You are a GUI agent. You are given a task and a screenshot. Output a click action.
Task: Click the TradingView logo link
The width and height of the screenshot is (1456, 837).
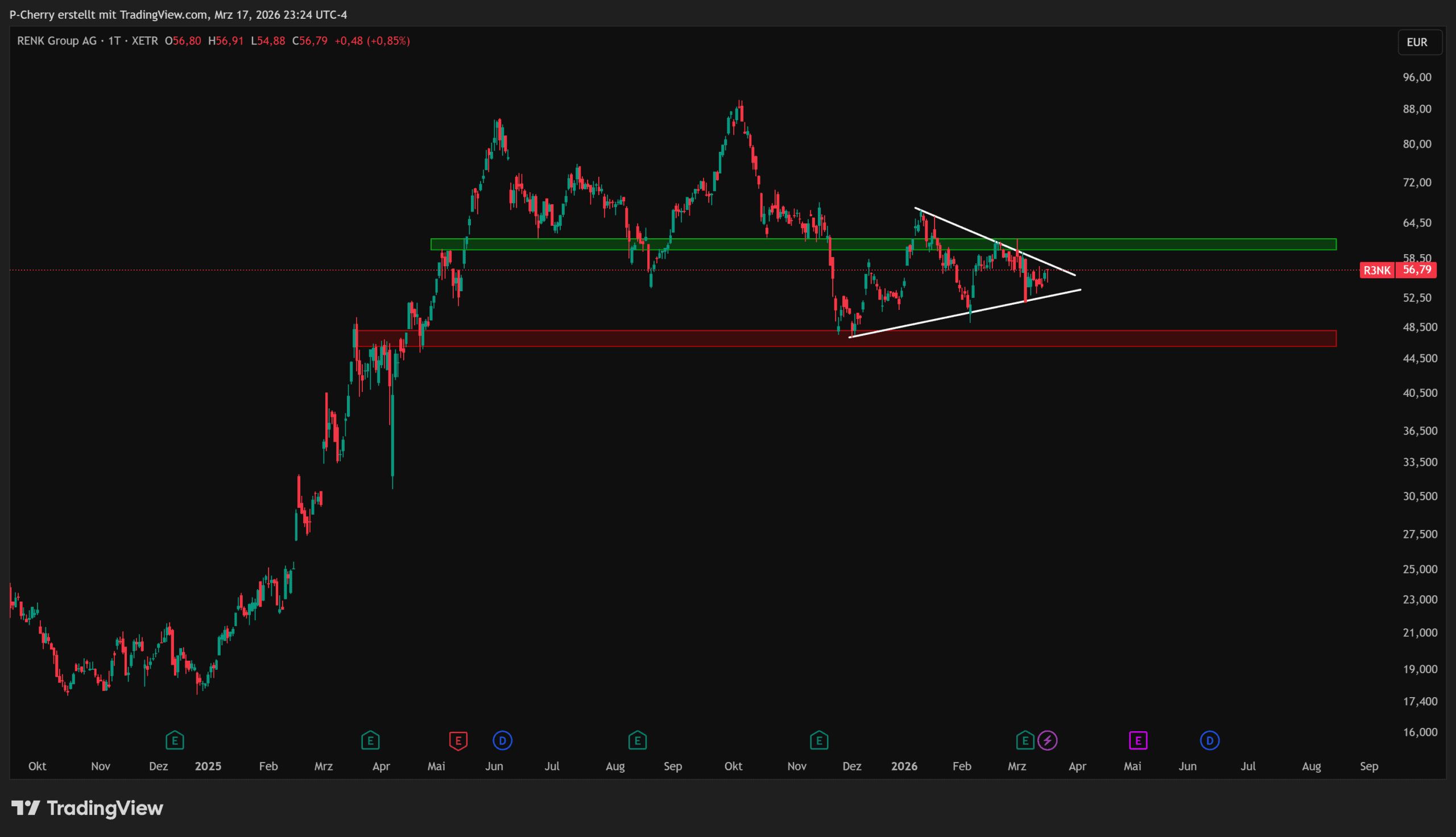(x=88, y=808)
